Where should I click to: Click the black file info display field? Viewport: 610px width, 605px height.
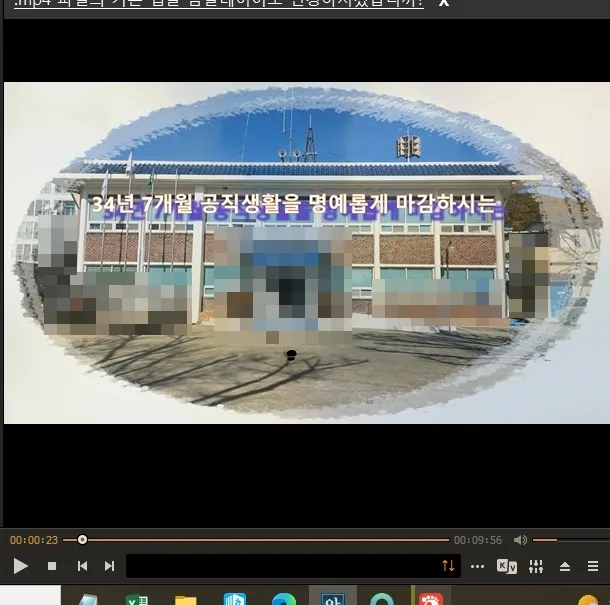click(x=293, y=566)
